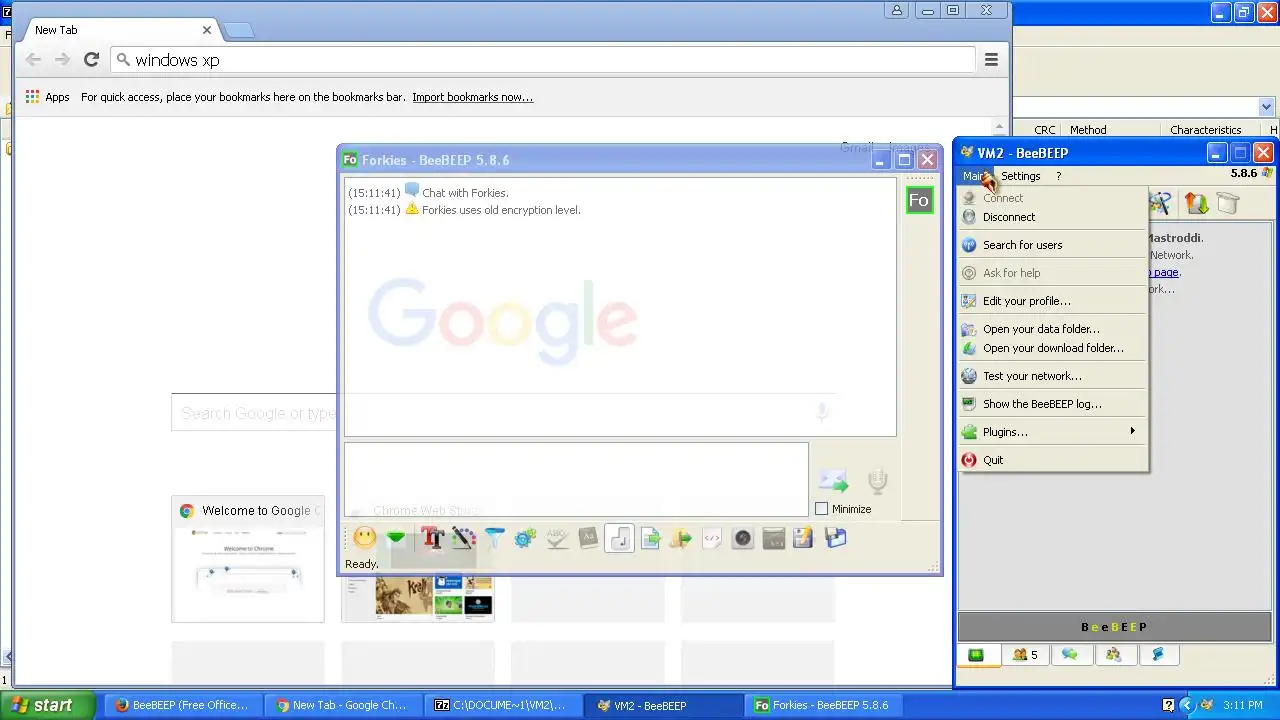The width and height of the screenshot is (1280, 720).
Task: Open the Welcome to Google Chrome thumbnail
Action: (x=248, y=559)
